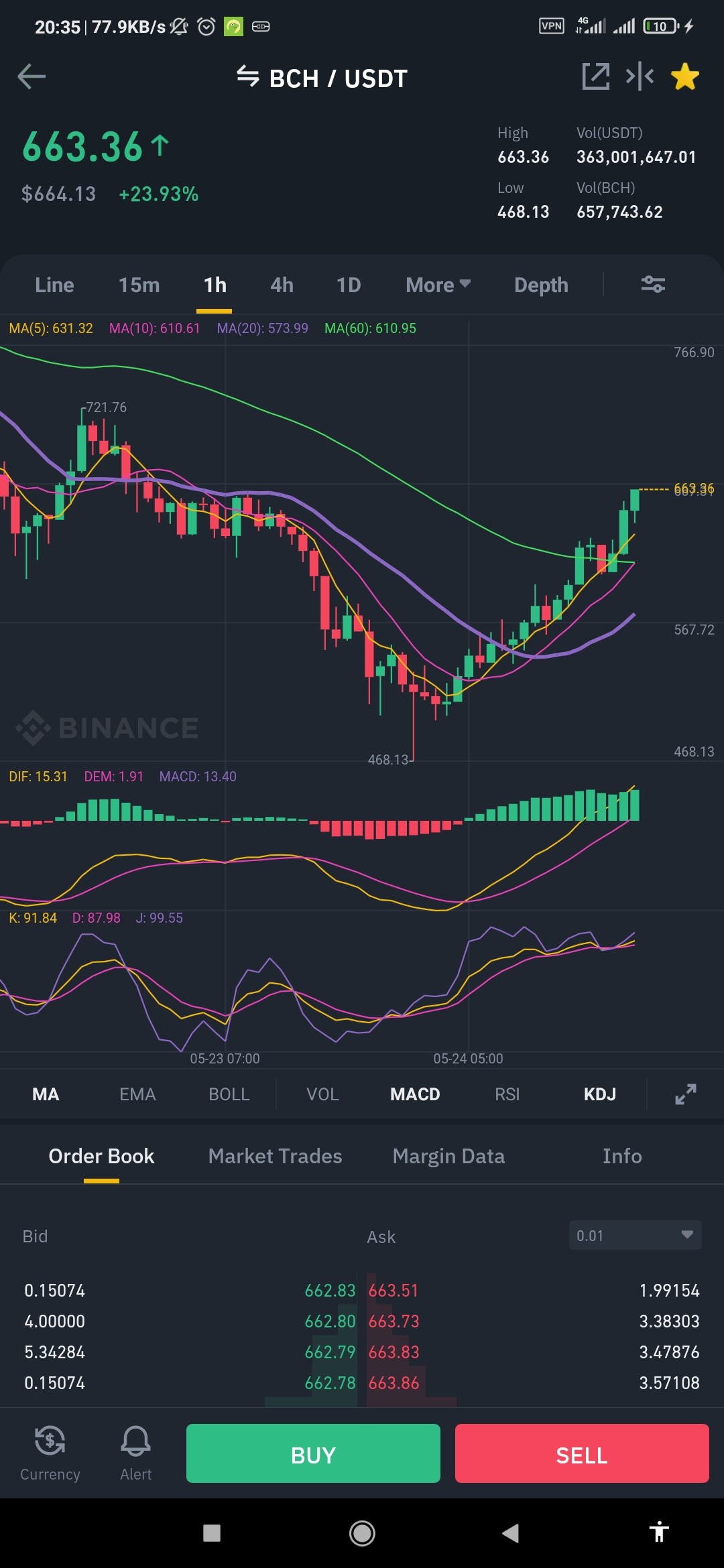
Task: Open the Alert bell icon
Action: pos(135,1451)
